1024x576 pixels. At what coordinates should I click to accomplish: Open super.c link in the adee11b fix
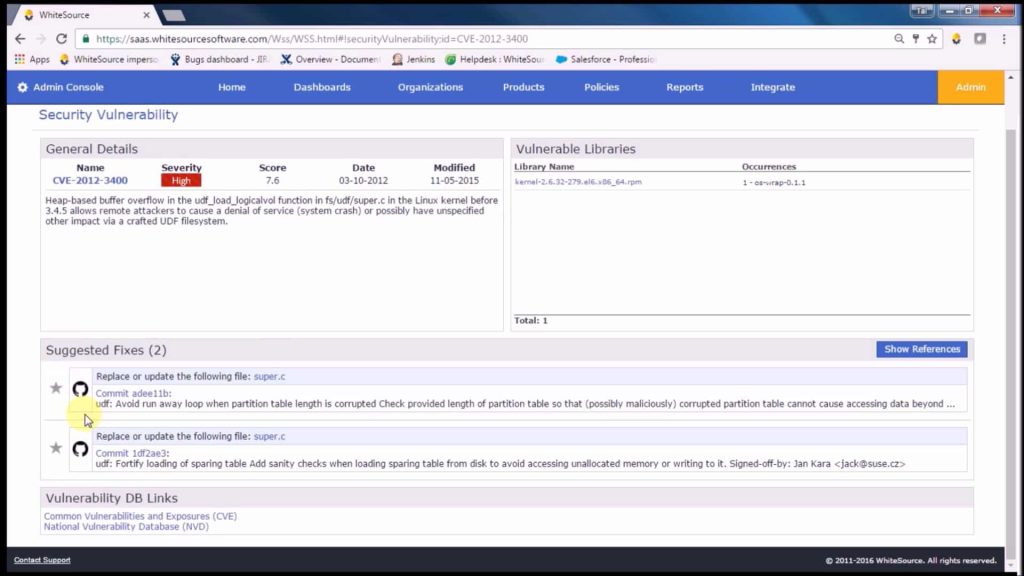(x=270, y=377)
